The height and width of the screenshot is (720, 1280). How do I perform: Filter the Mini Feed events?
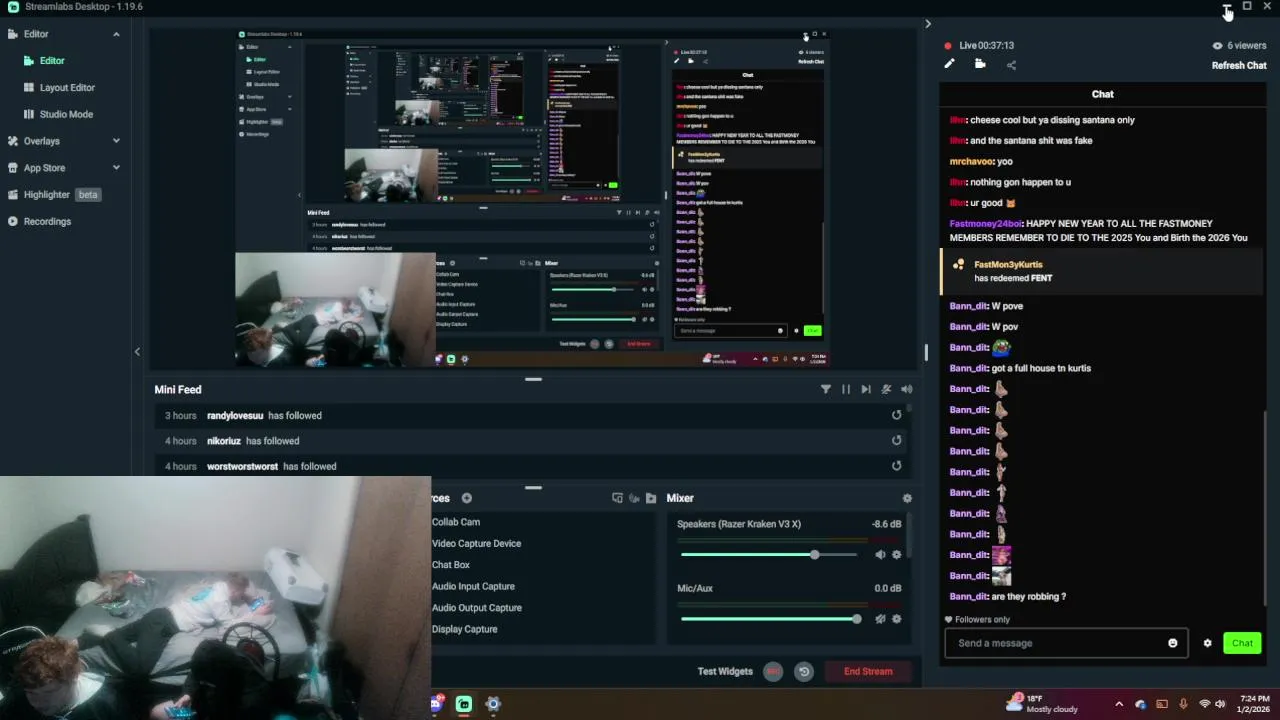point(826,389)
